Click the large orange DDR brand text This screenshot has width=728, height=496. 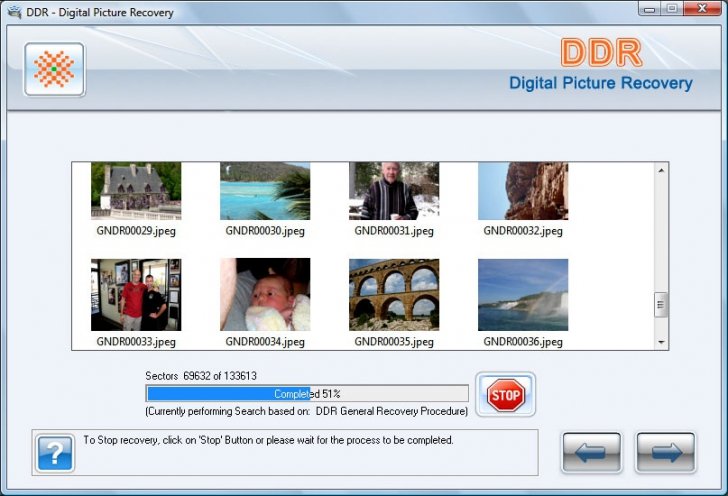pos(601,52)
